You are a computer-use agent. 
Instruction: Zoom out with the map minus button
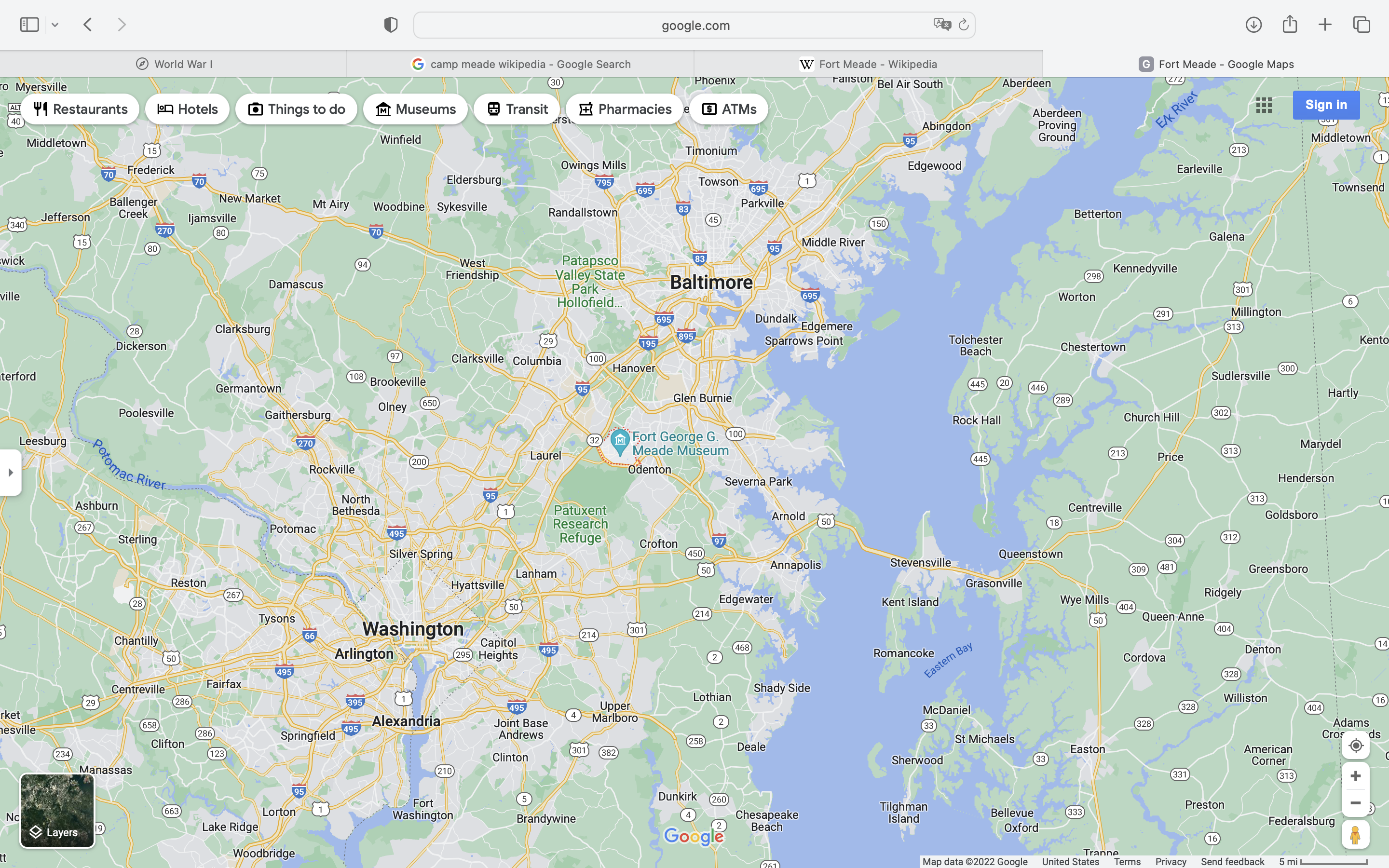point(1355,803)
